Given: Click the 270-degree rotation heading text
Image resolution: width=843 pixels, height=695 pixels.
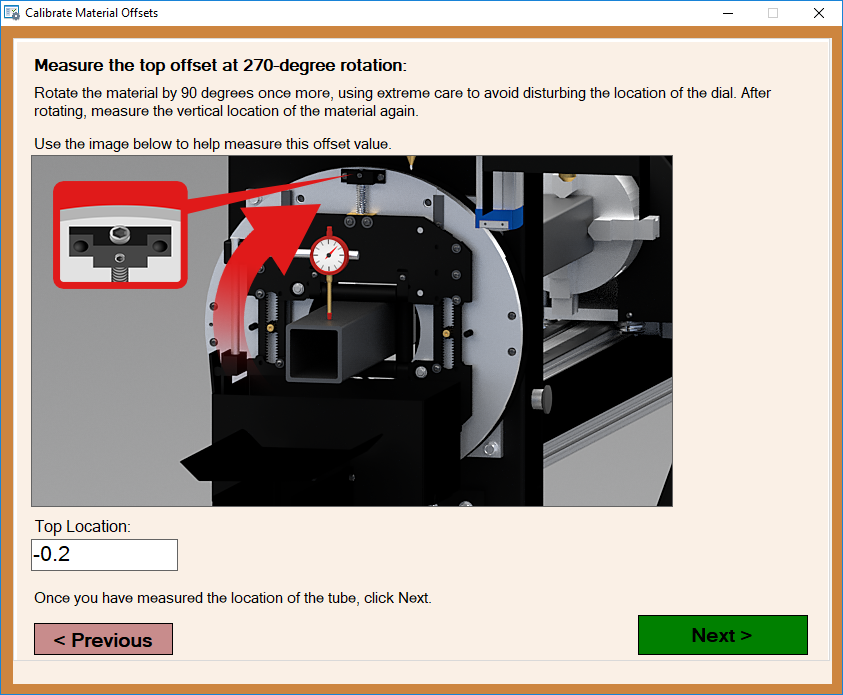Looking at the screenshot, I should (220, 66).
